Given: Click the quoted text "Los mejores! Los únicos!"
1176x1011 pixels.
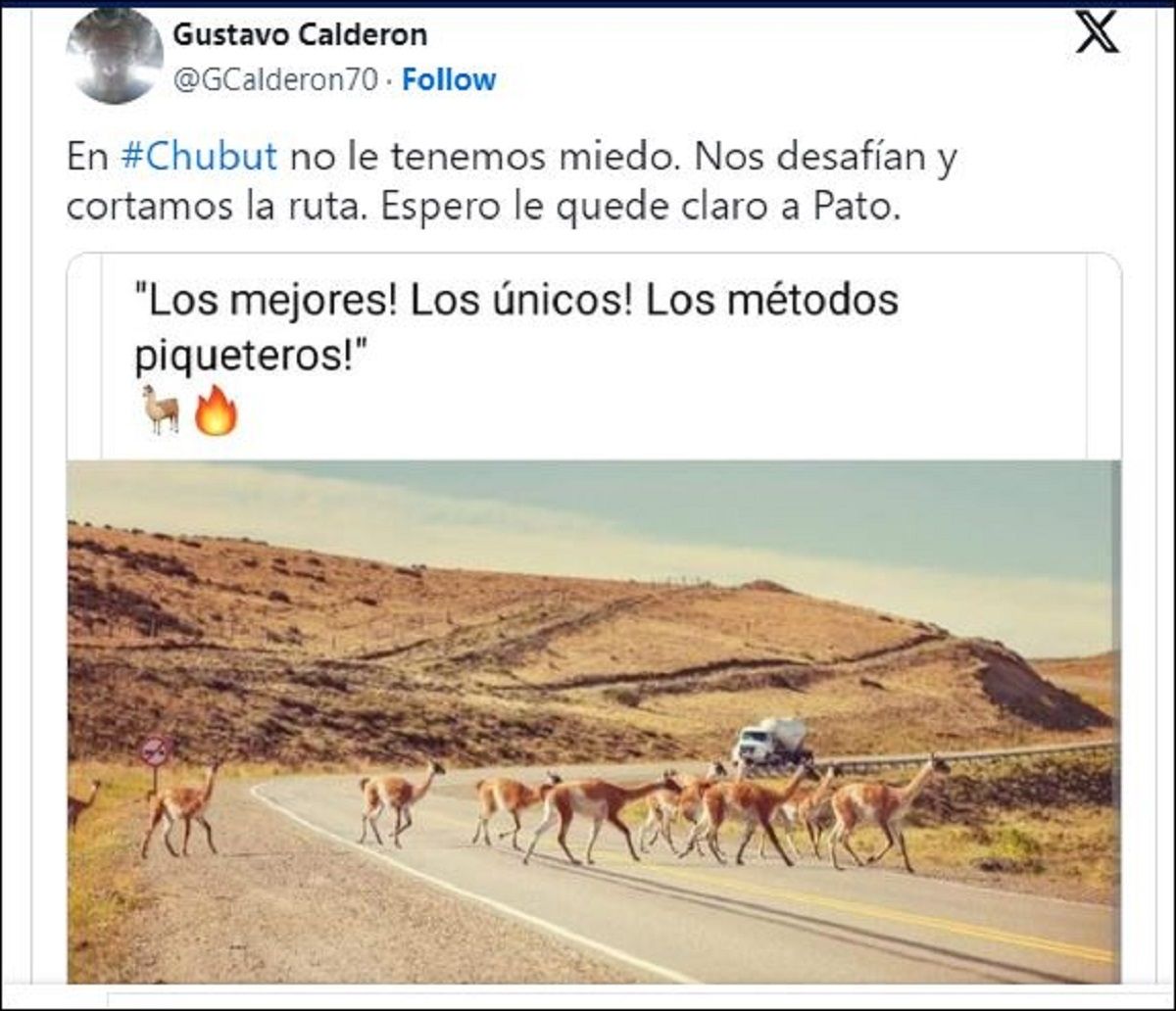Looking at the screenshot, I should pos(384,302).
